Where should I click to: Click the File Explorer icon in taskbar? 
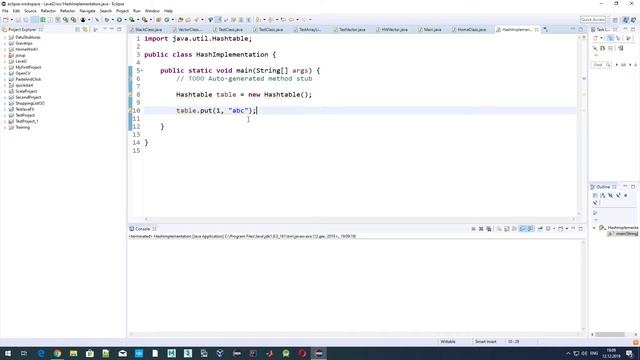pos(73,353)
